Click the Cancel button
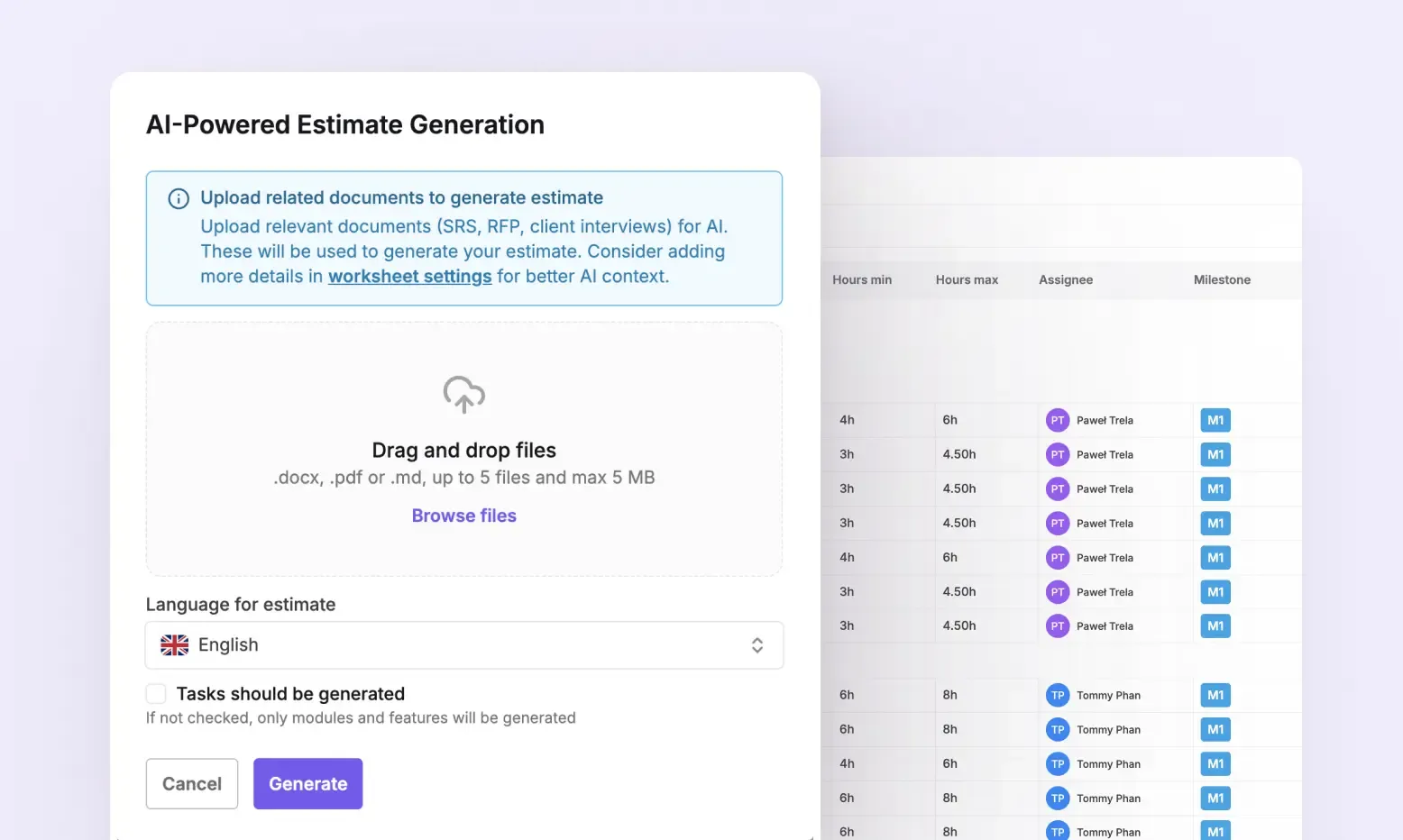Image resolution: width=1403 pixels, height=840 pixels. pyautogui.click(x=192, y=783)
